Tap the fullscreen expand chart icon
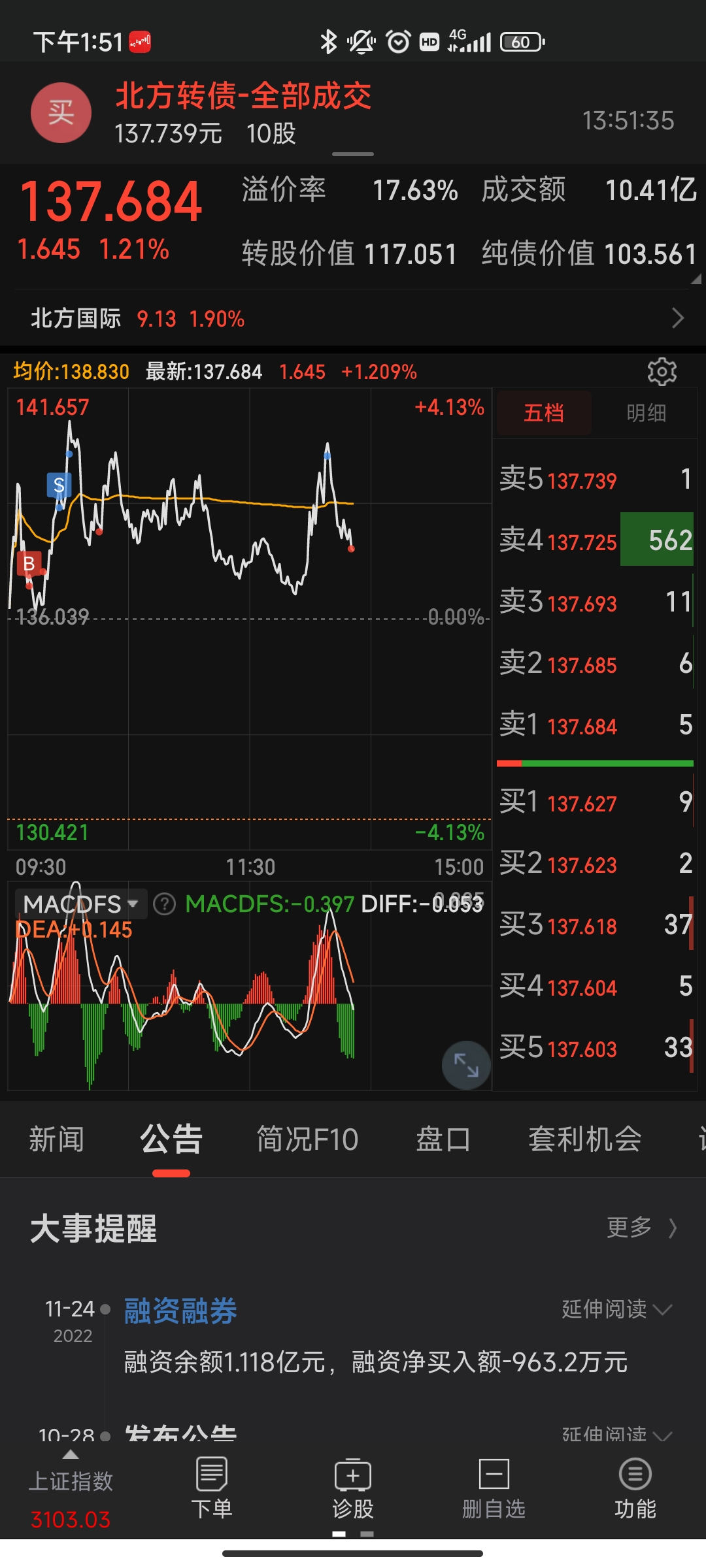The height and width of the screenshot is (1568, 706). coord(466,1065)
